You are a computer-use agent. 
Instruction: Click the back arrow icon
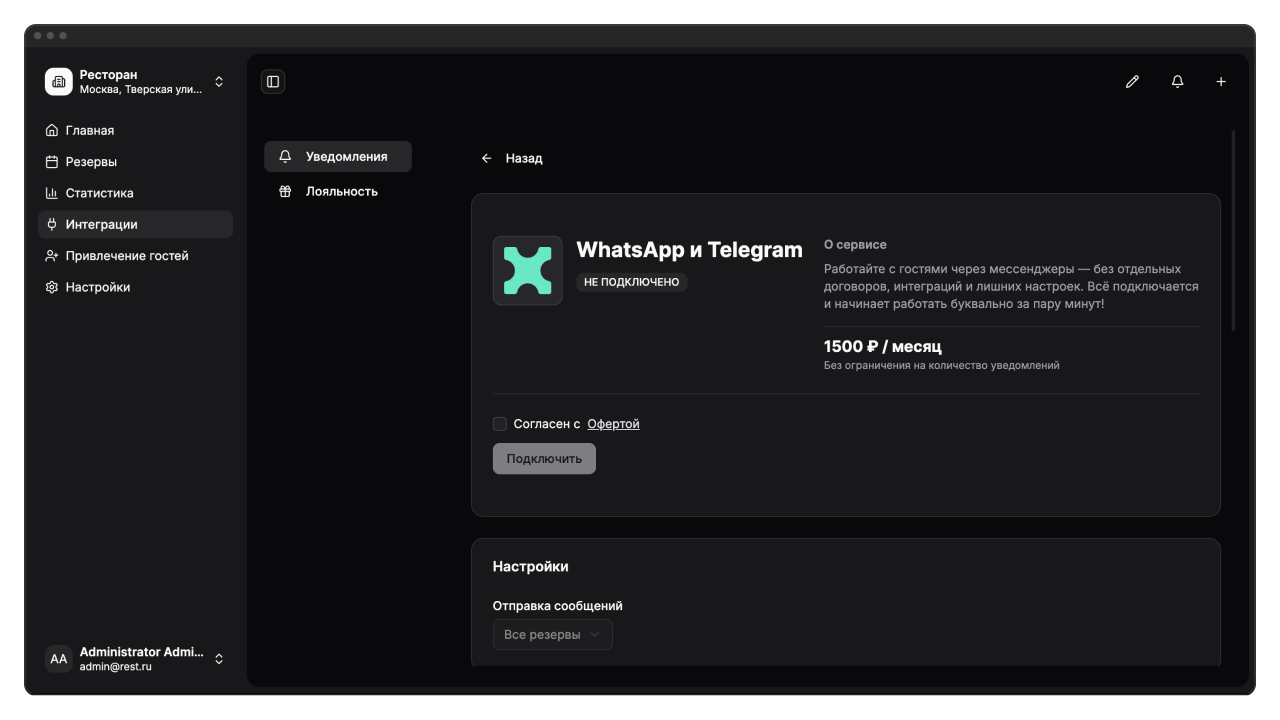click(487, 158)
